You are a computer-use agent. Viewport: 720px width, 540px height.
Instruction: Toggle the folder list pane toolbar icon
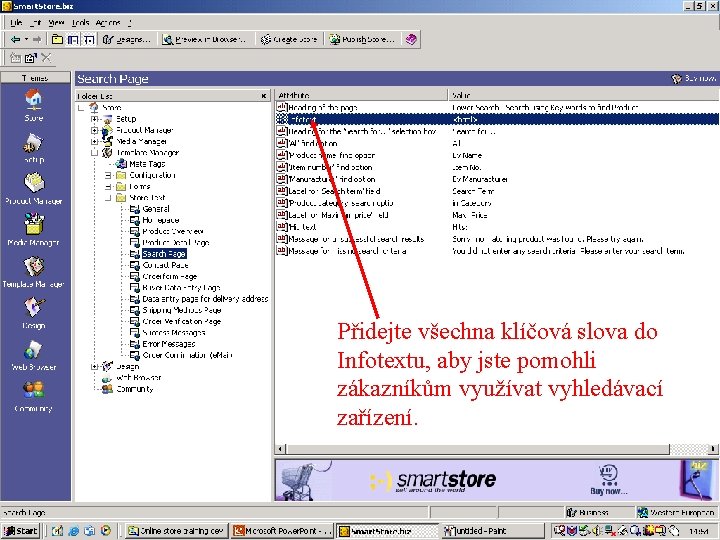(x=73, y=39)
